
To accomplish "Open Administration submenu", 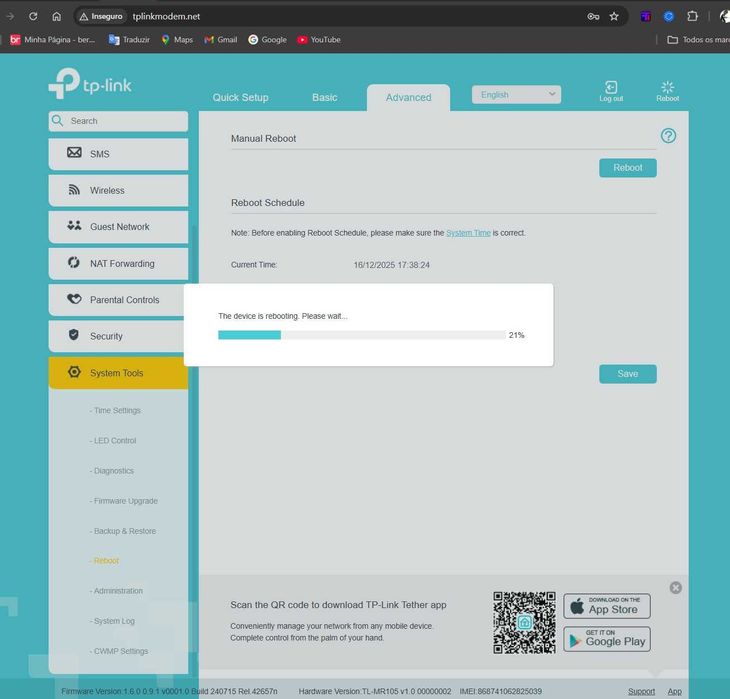I will point(116,591).
